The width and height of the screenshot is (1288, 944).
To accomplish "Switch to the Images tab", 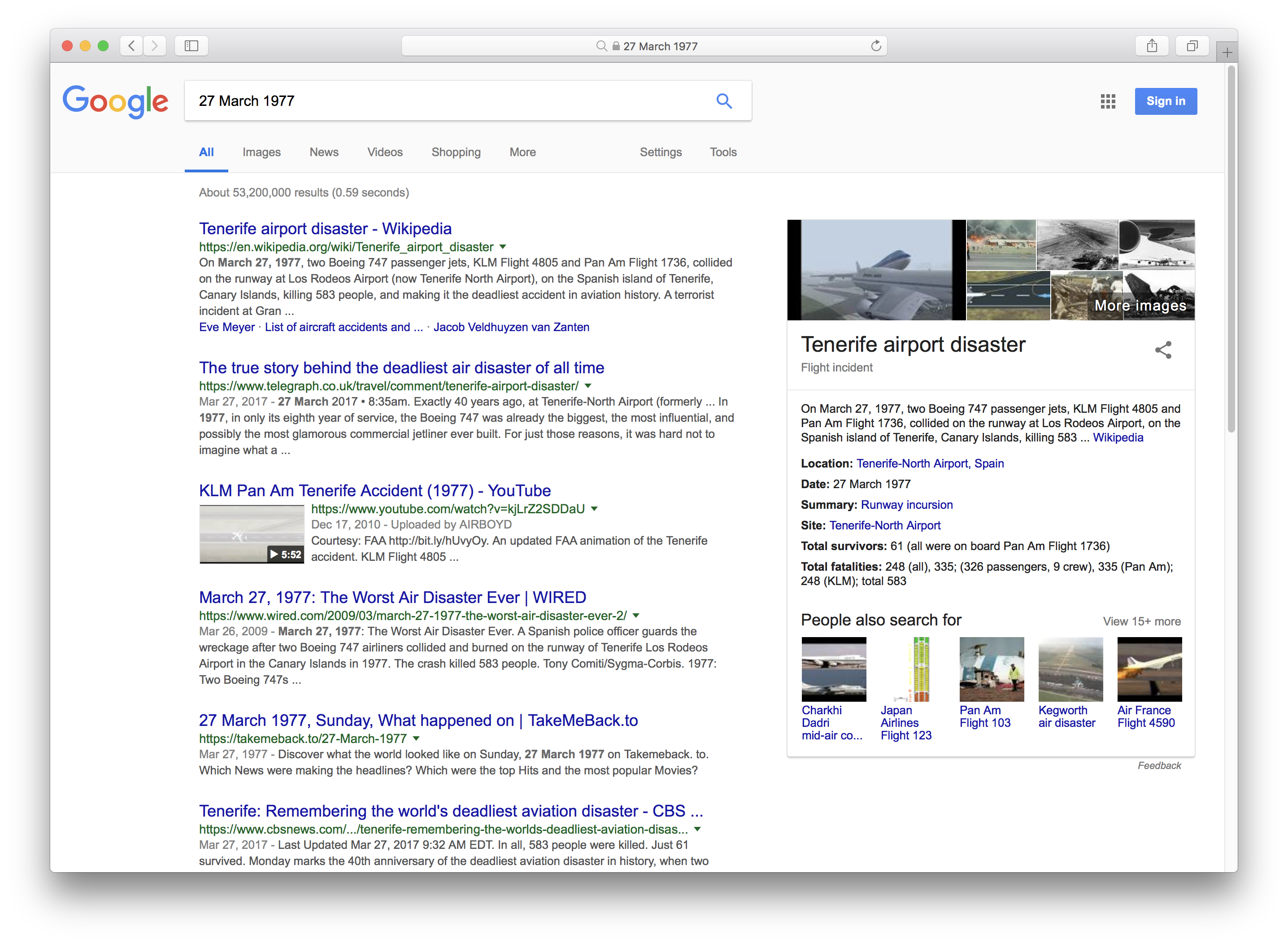I will click(x=261, y=152).
